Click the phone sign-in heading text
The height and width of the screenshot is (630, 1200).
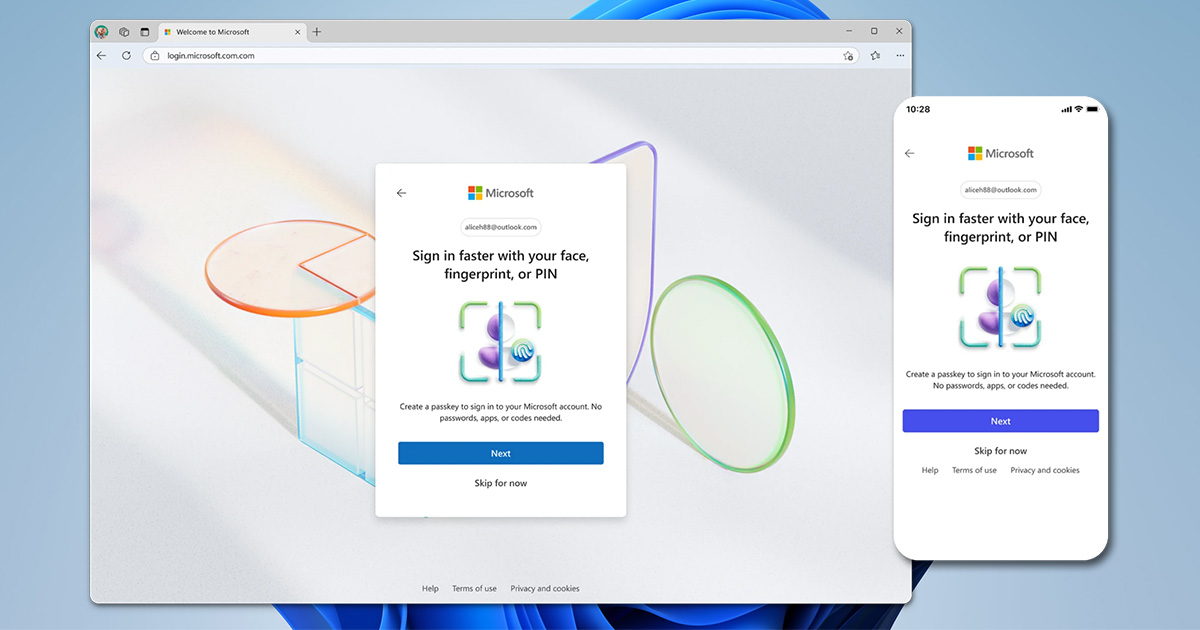coord(1001,228)
